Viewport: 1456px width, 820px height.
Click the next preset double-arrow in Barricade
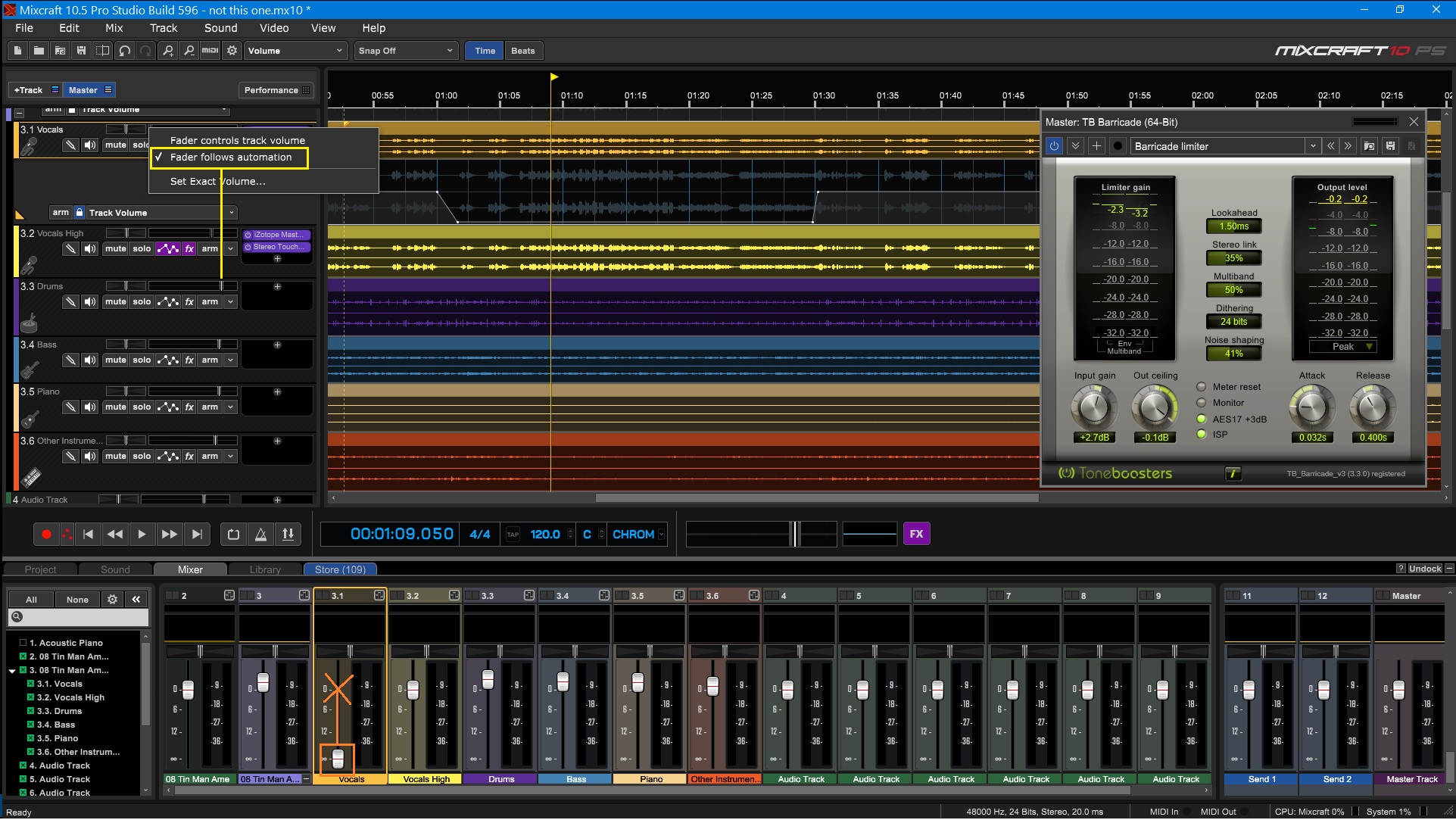[x=1348, y=146]
